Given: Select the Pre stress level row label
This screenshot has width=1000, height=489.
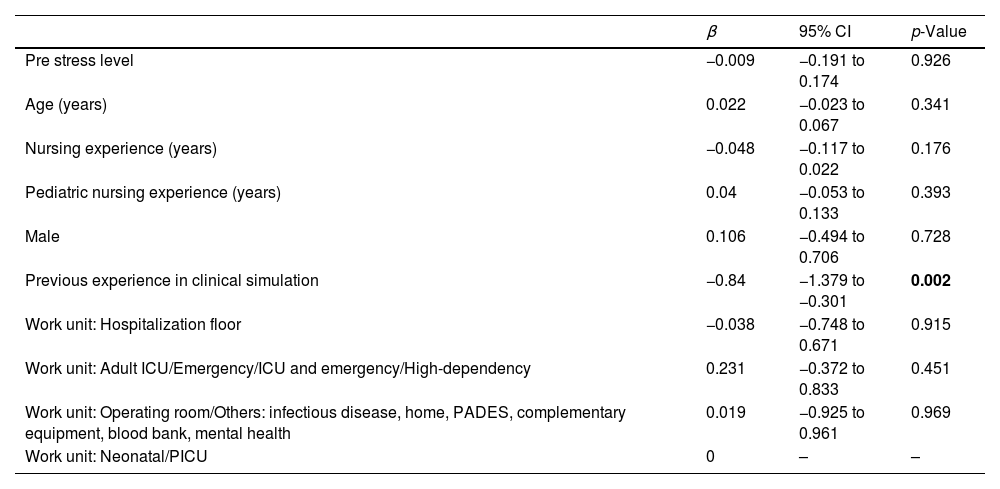Looking at the screenshot, I should click(x=79, y=60).
